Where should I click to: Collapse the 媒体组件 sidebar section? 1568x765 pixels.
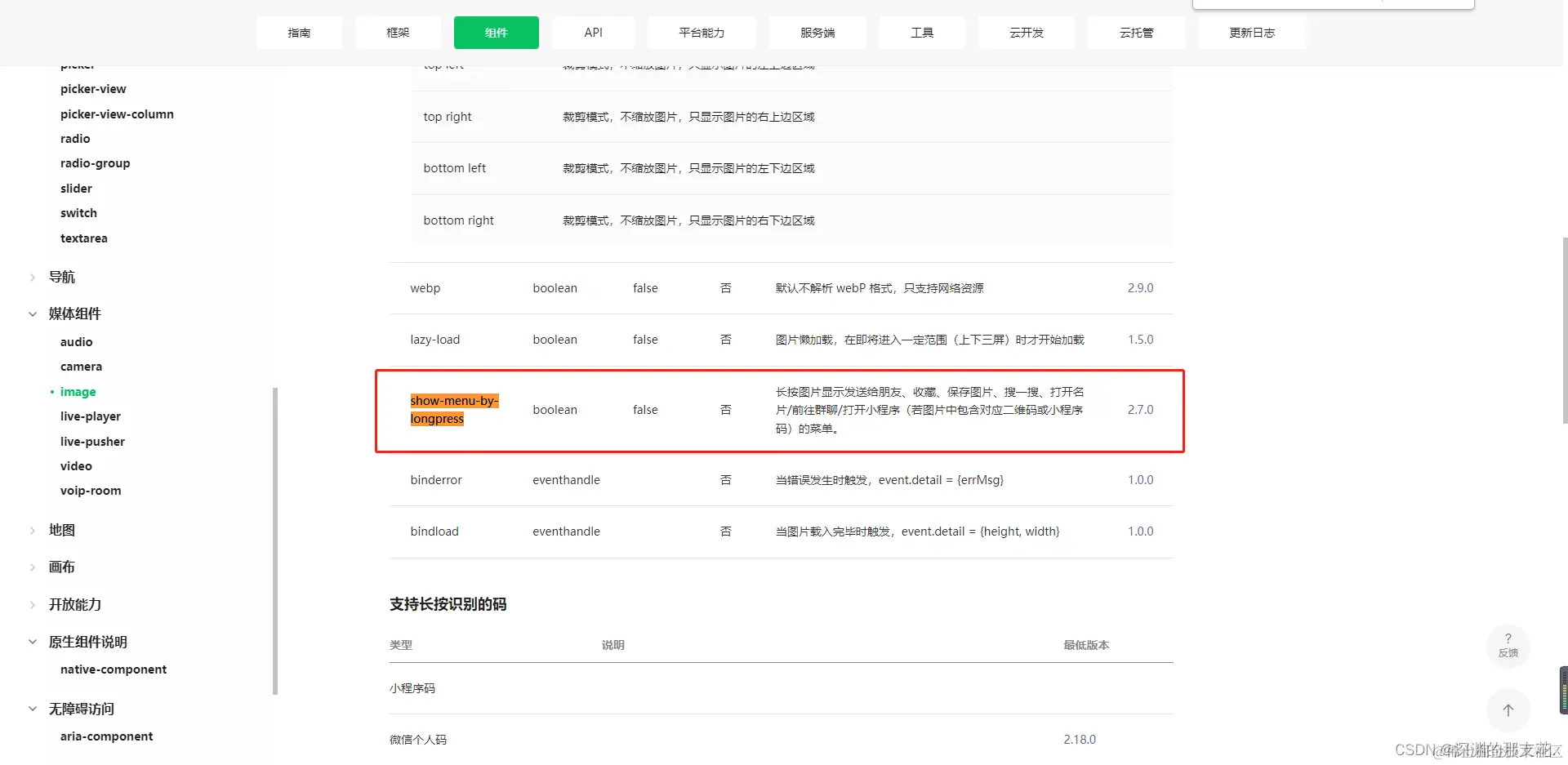click(74, 314)
